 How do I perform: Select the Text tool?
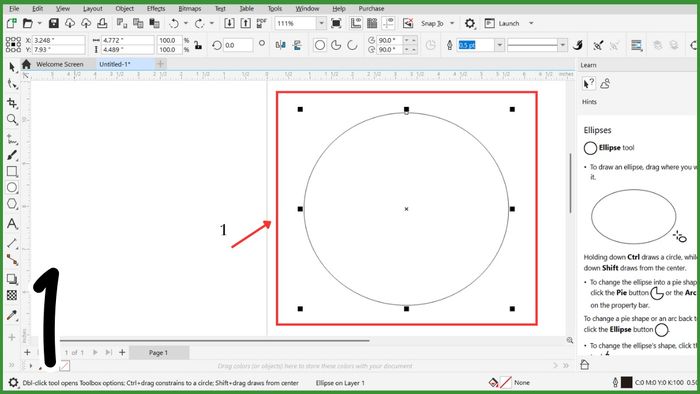pyautogui.click(x=12, y=223)
